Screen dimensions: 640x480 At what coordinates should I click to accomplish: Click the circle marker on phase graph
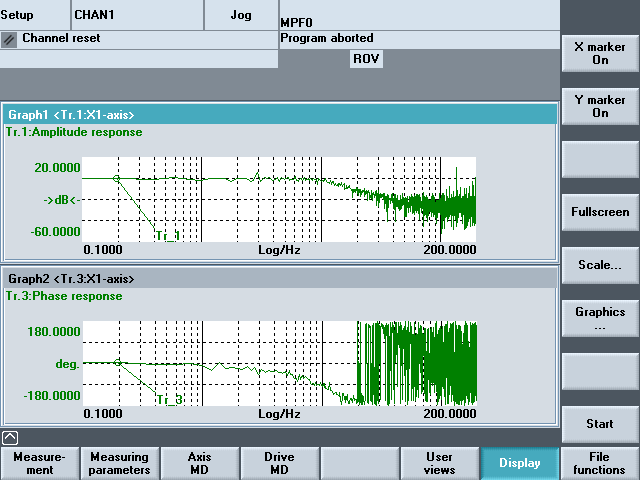[118, 362]
